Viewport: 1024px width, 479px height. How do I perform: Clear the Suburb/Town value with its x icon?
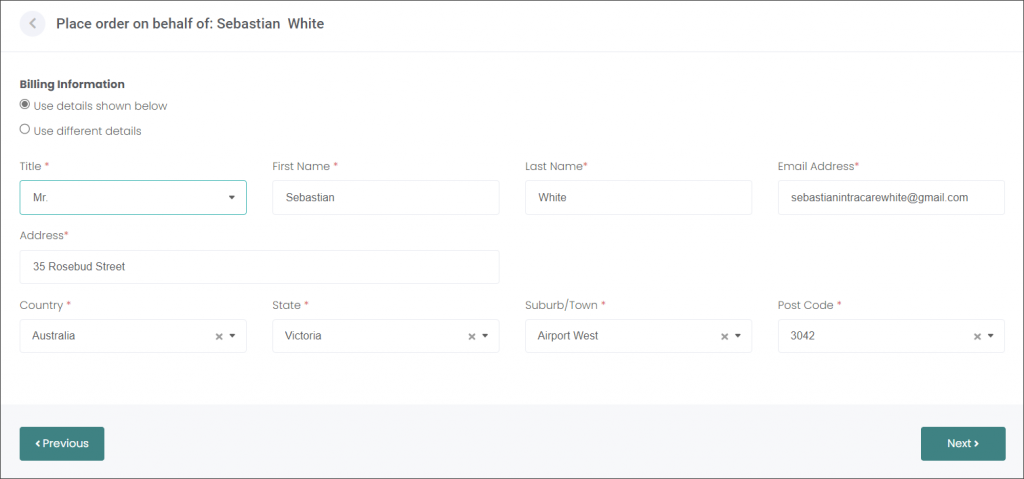(724, 337)
